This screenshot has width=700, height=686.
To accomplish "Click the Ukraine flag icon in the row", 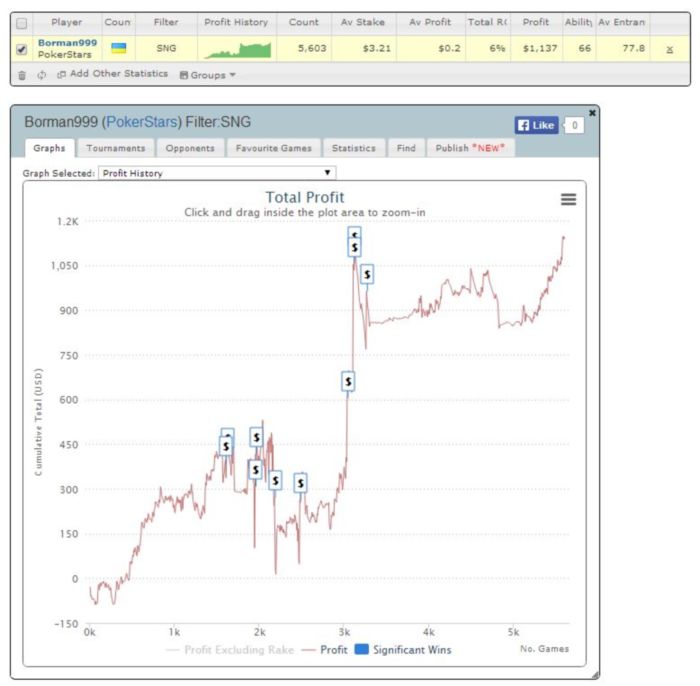I will tap(118, 48).
